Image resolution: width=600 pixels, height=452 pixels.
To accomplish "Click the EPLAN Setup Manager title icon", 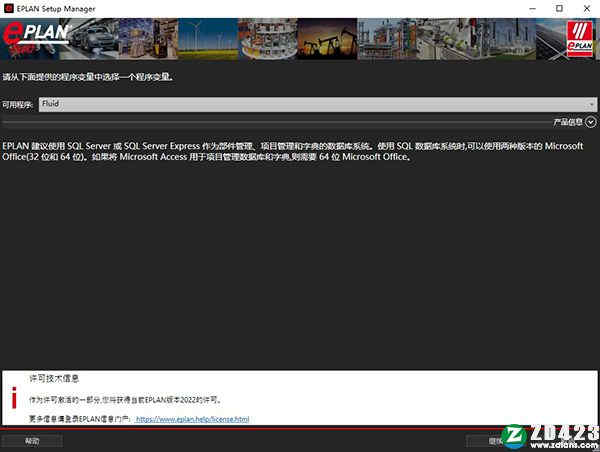I will point(8,8).
